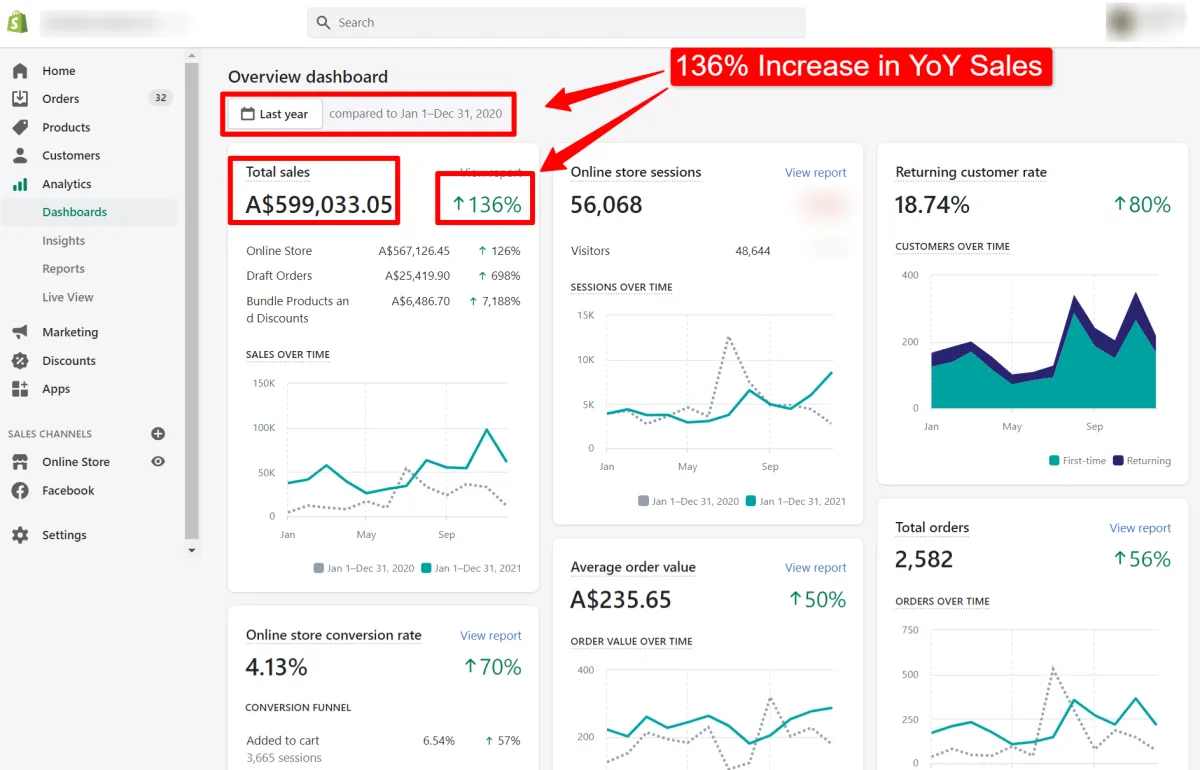Click the A$599,033.05 total sales value
1200x770 pixels.
(x=319, y=206)
